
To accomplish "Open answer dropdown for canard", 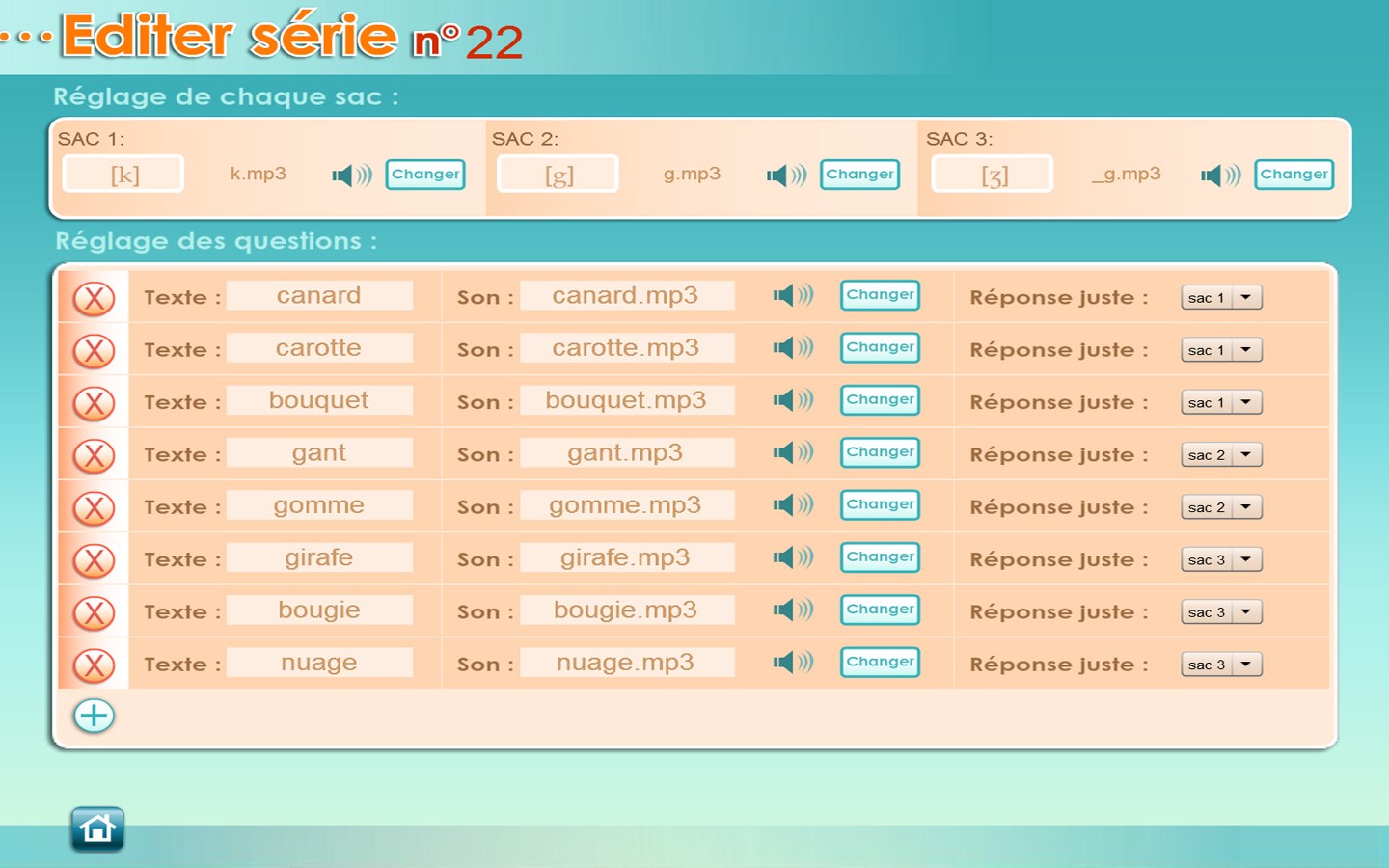I will tap(1221, 298).
